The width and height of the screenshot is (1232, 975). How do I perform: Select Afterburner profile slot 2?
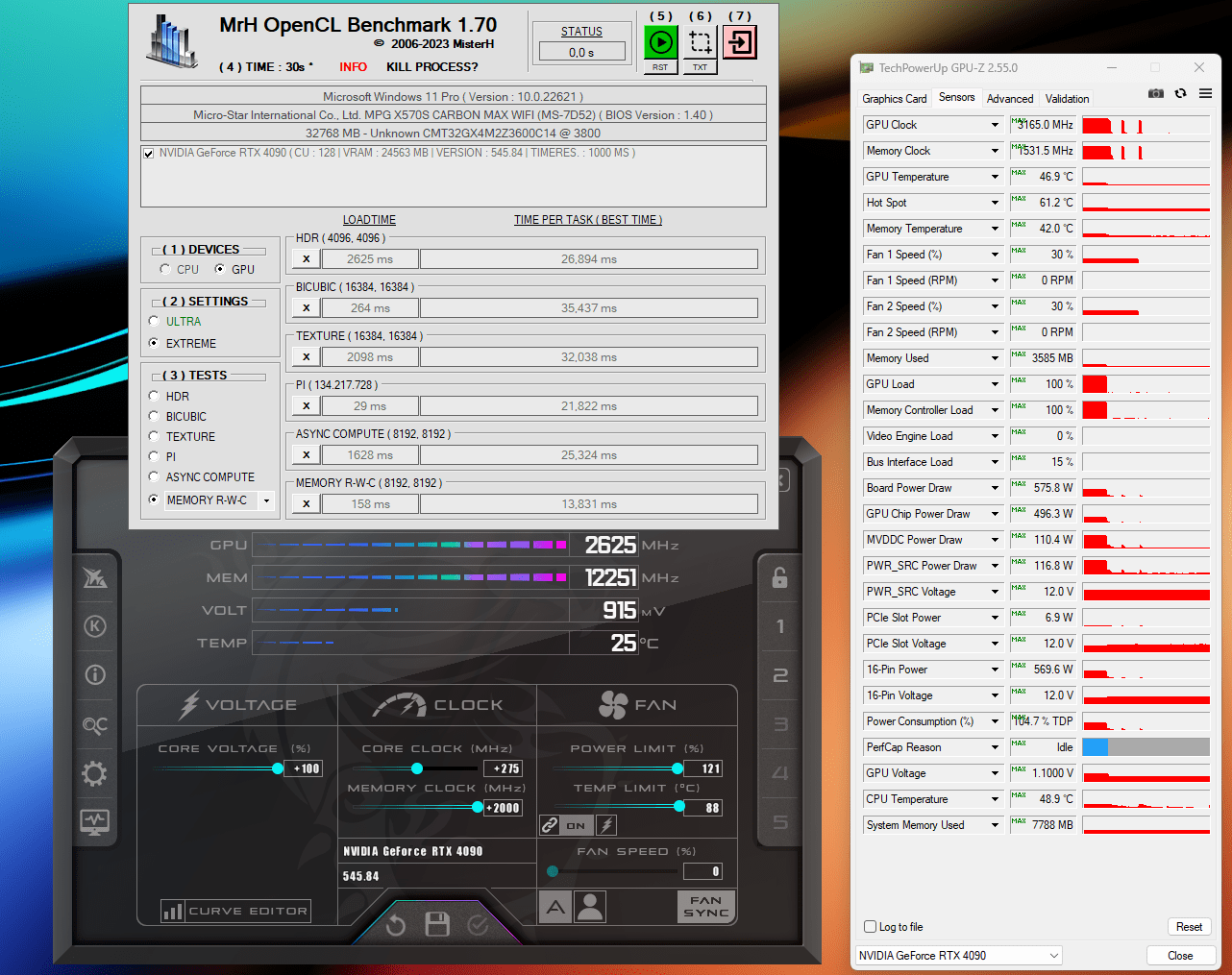click(780, 675)
